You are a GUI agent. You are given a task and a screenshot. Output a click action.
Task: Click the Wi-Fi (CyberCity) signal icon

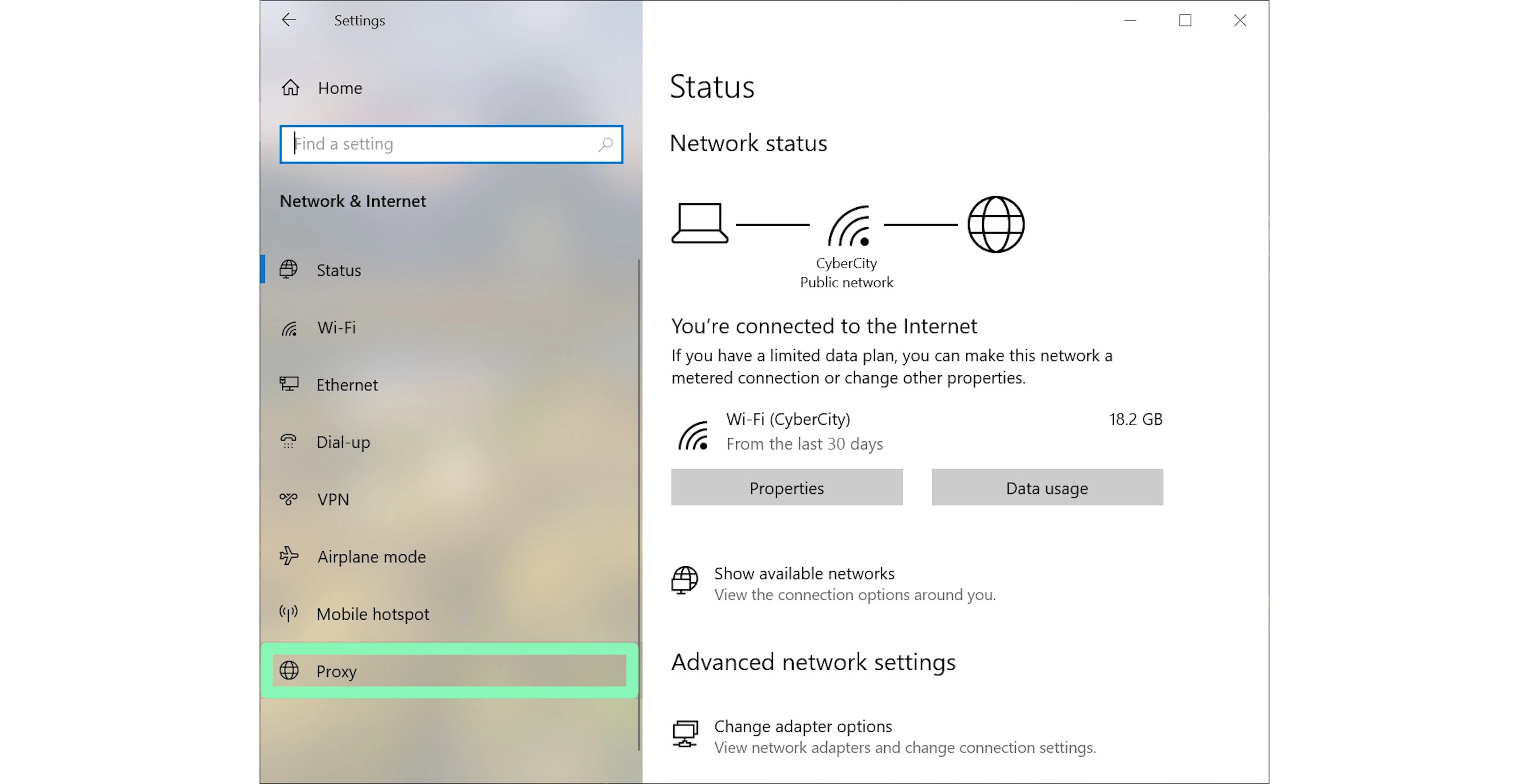pos(693,435)
